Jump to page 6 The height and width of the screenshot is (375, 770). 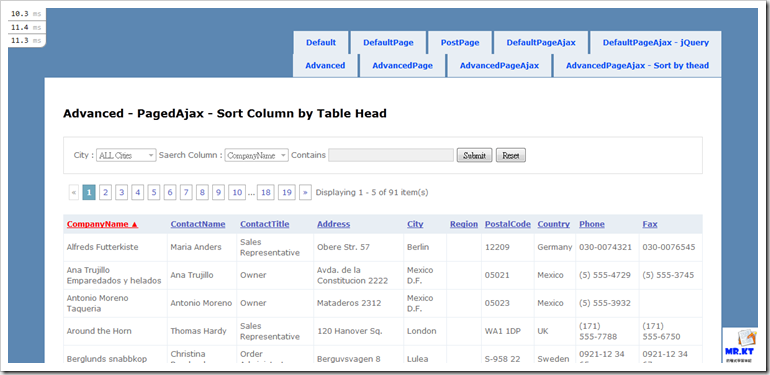170,192
